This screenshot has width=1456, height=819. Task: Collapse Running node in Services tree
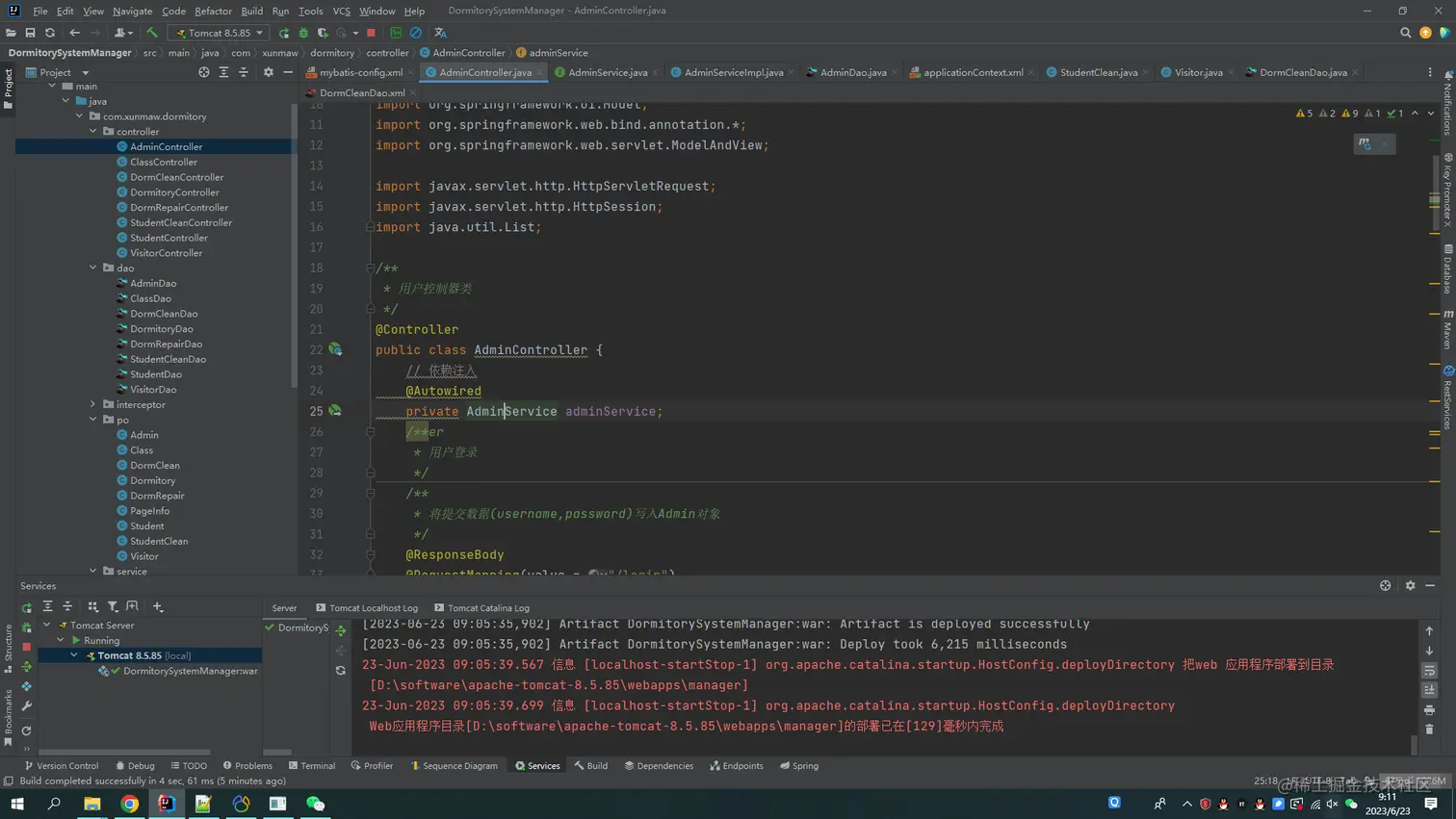(60, 641)
